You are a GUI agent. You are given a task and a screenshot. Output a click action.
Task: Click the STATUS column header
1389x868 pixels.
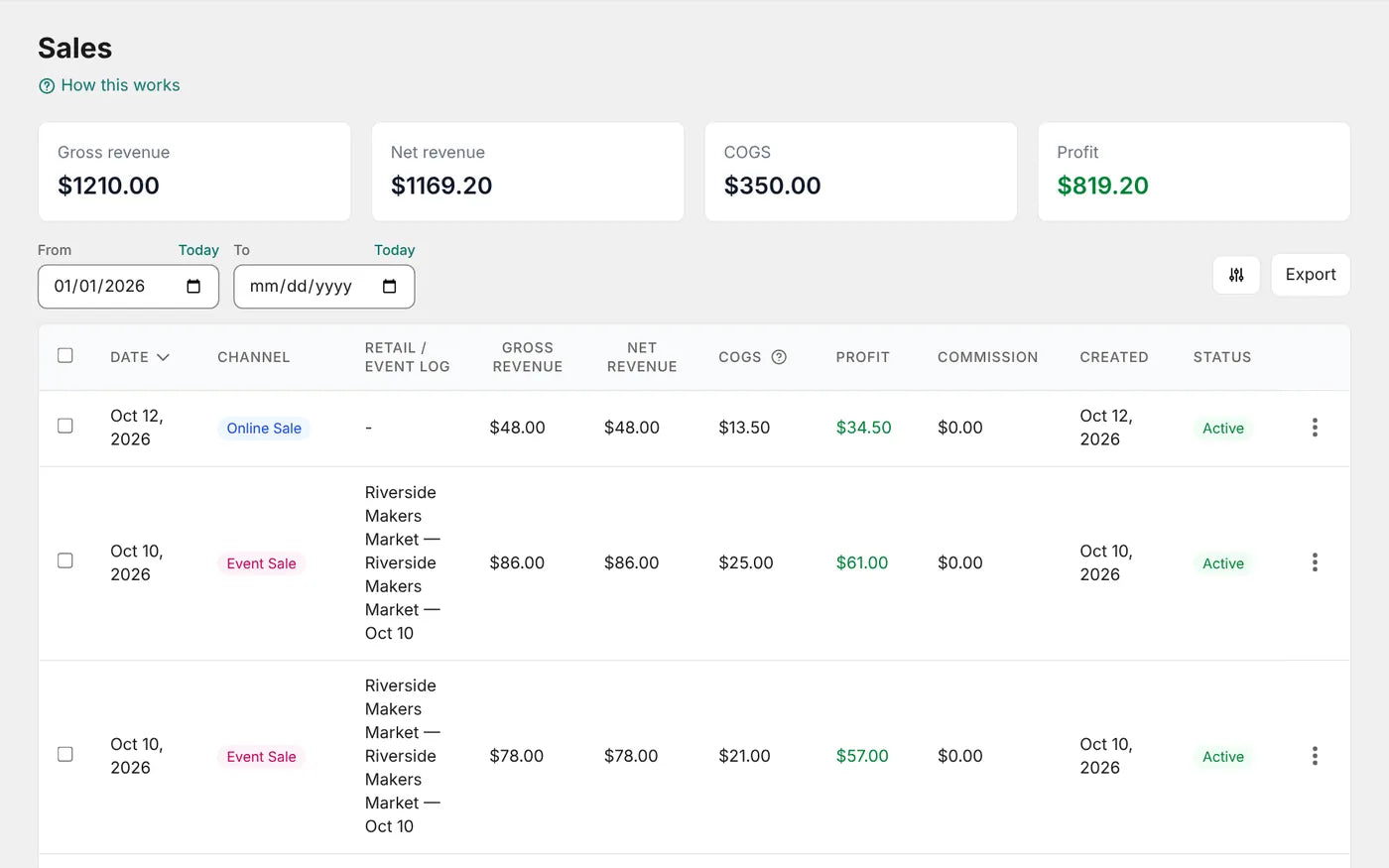[1222, 357]
